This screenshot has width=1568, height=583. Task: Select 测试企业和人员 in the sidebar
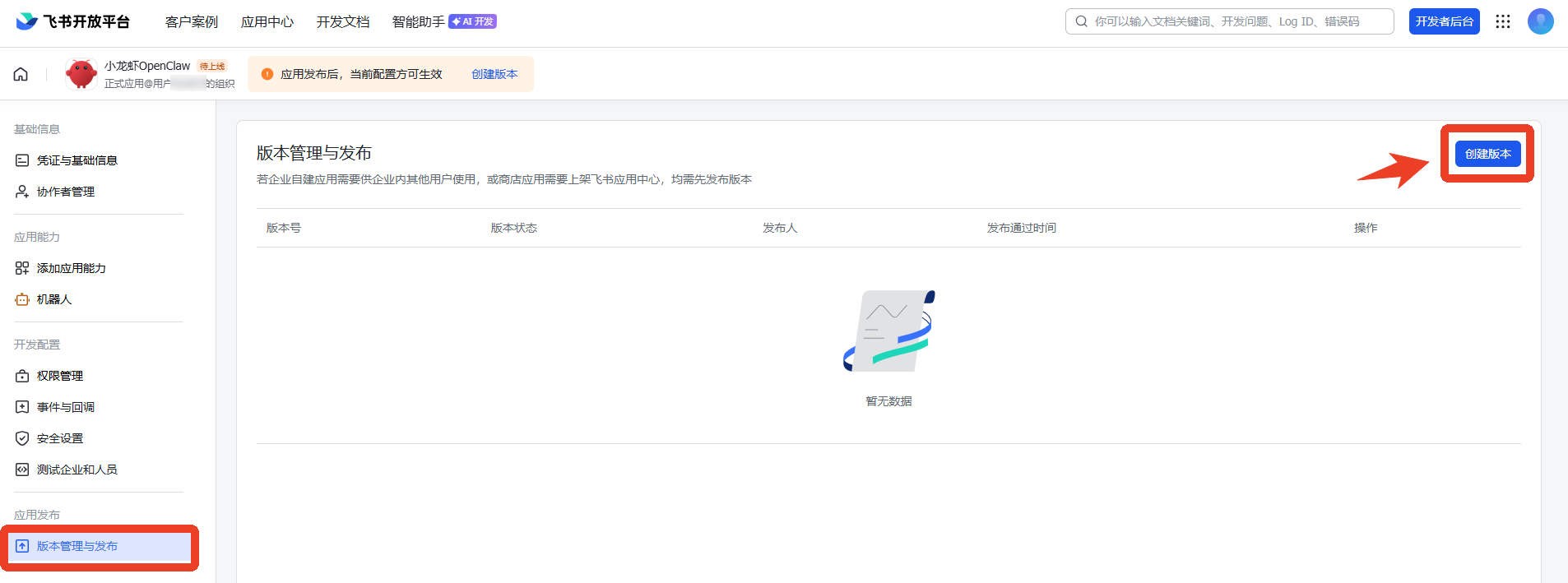pos(77,470)
